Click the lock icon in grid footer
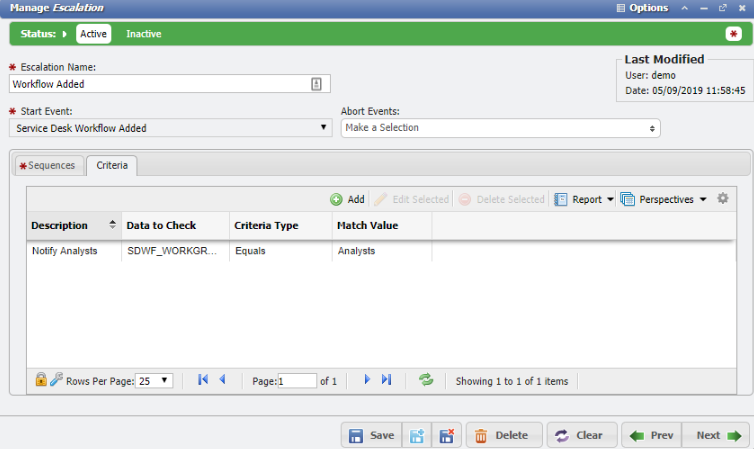 pyautogui.click(x=41, y=380)
